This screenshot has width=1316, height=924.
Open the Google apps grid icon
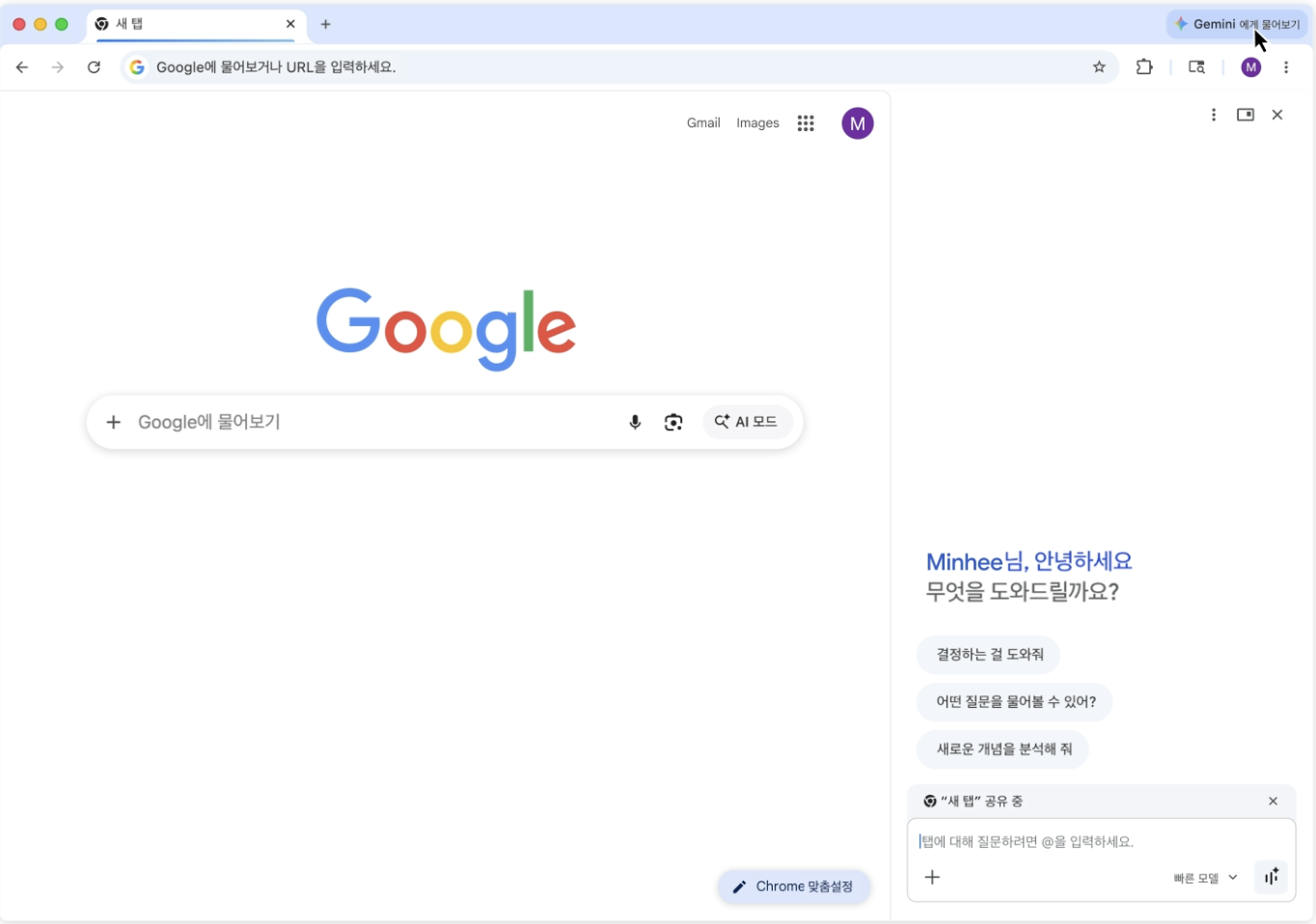coord(806,122)
